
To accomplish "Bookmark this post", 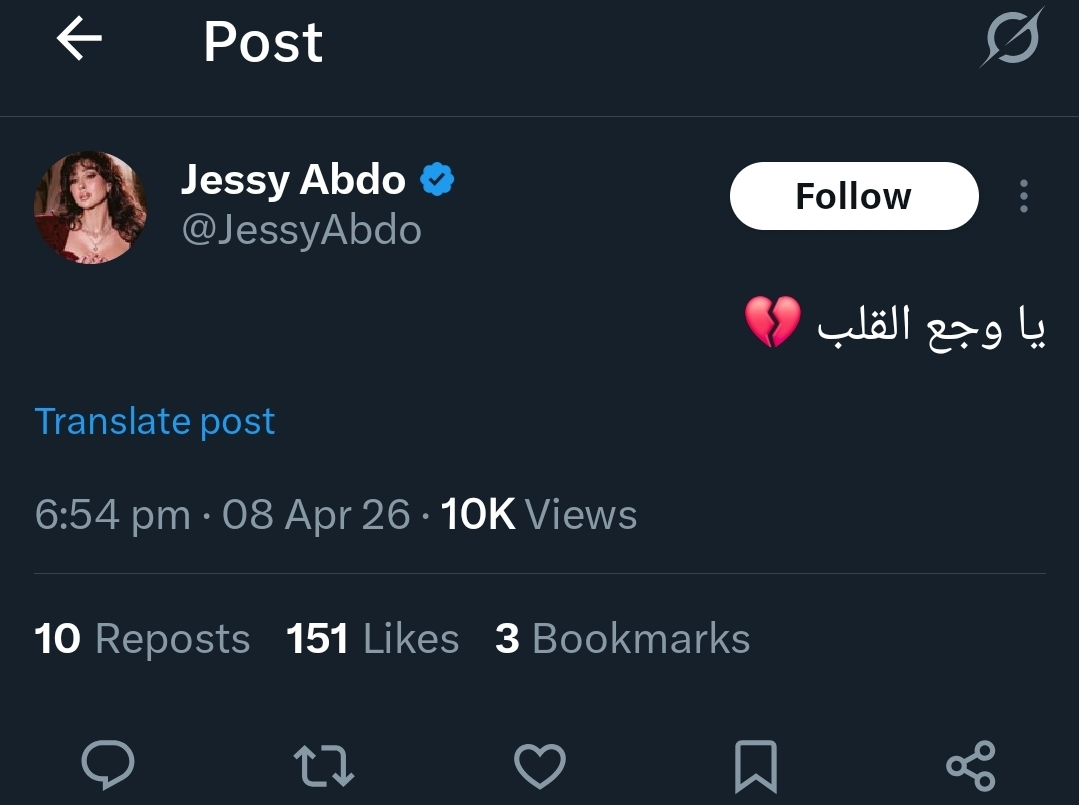I will click(756, 766).
